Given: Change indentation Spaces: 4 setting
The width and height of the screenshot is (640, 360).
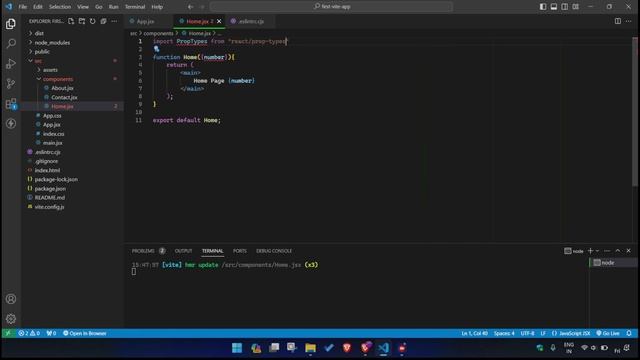Looking at the screenshot, I should coord(504,333).
